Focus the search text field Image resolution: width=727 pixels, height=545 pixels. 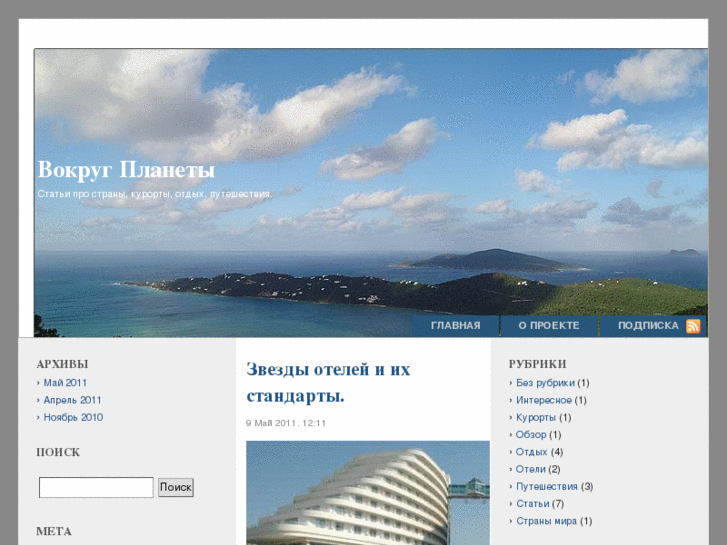pyautogui.click(x=96, y=487)
